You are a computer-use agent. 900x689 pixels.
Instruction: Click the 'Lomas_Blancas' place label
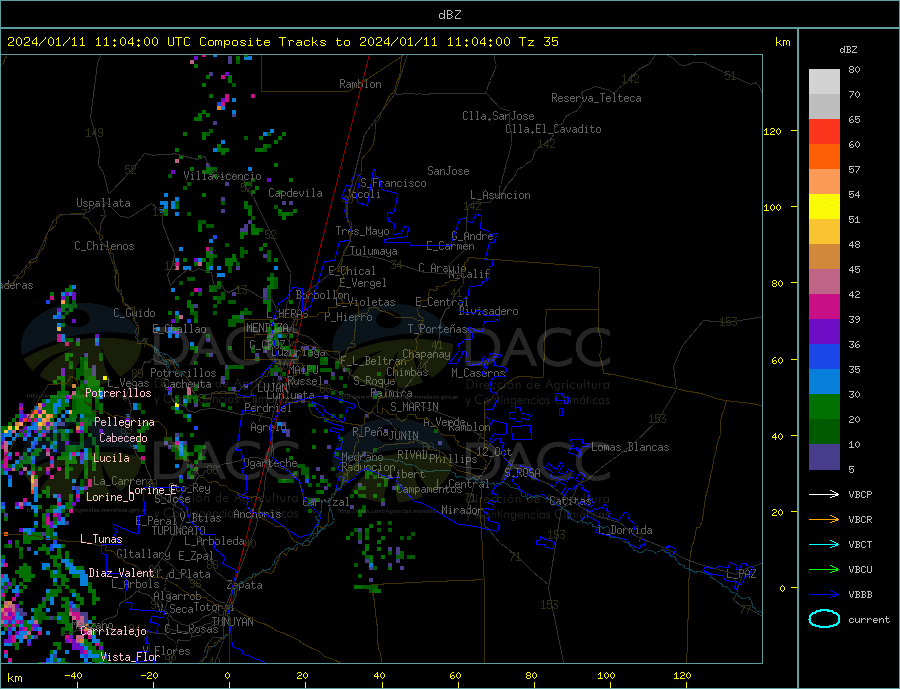coord(630,447)
